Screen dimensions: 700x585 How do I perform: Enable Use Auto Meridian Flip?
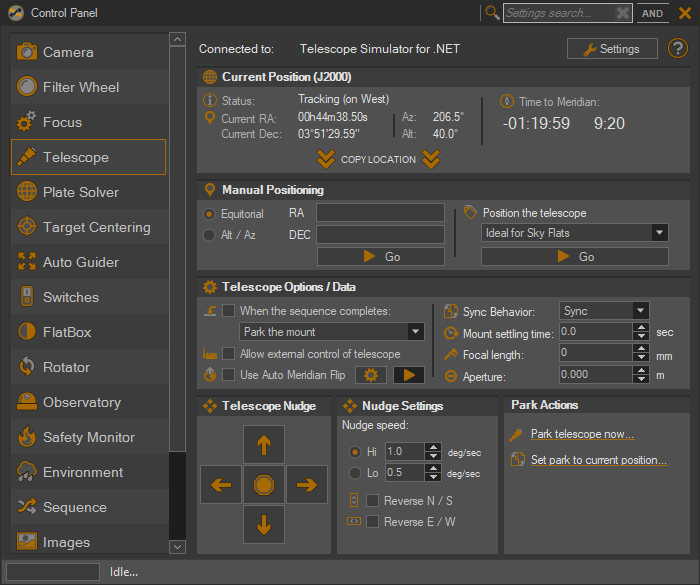point(229,374)
